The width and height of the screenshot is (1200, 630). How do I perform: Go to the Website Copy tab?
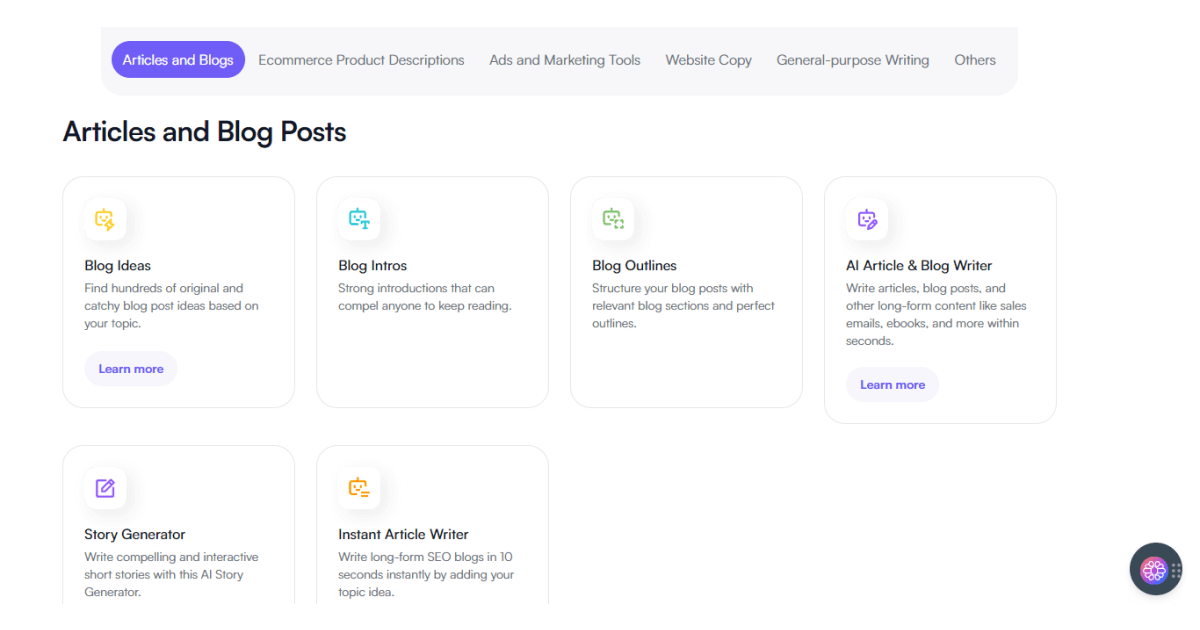point(708,60)
